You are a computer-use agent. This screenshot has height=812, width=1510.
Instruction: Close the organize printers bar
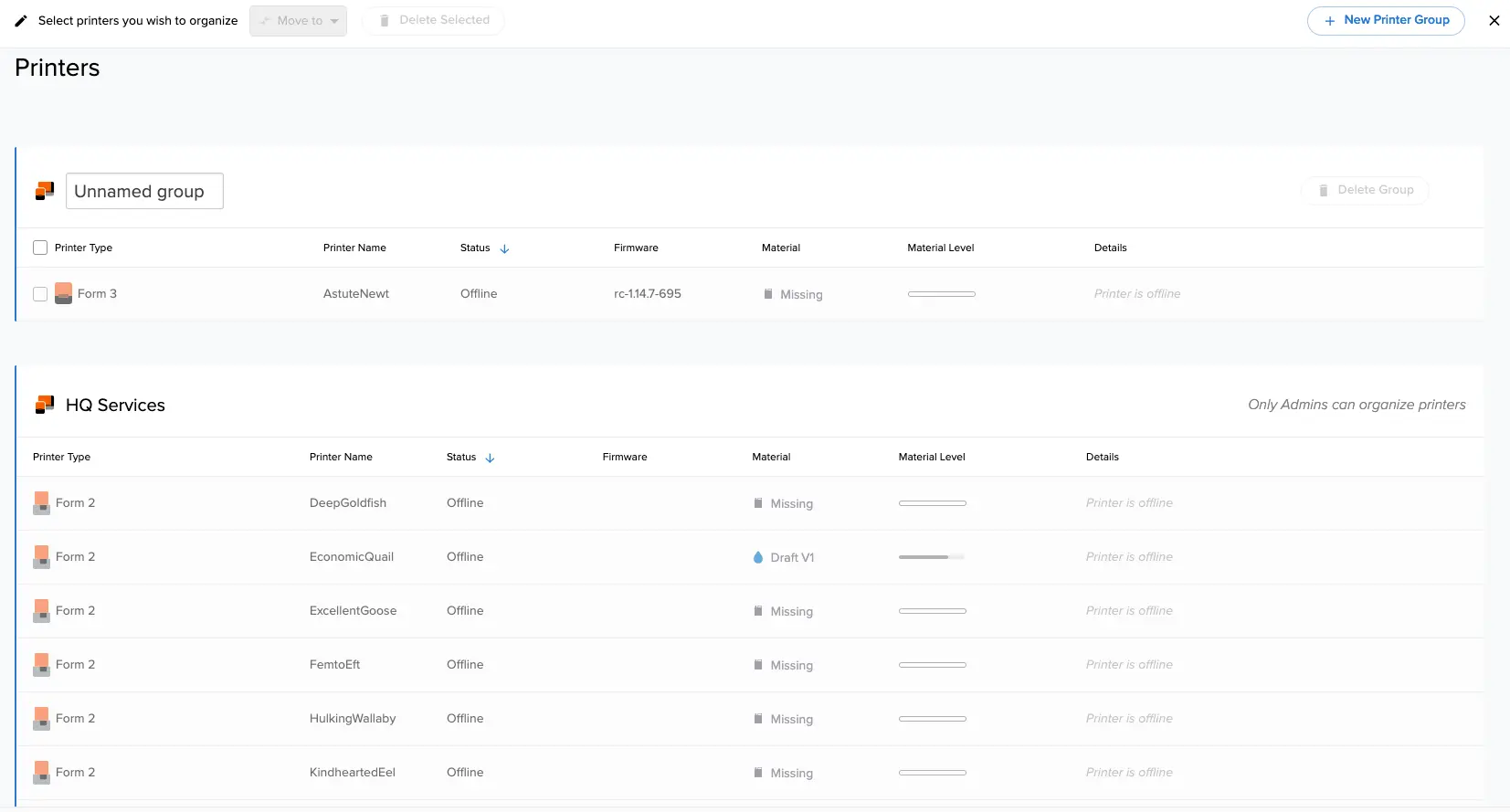click(1494, 20)
